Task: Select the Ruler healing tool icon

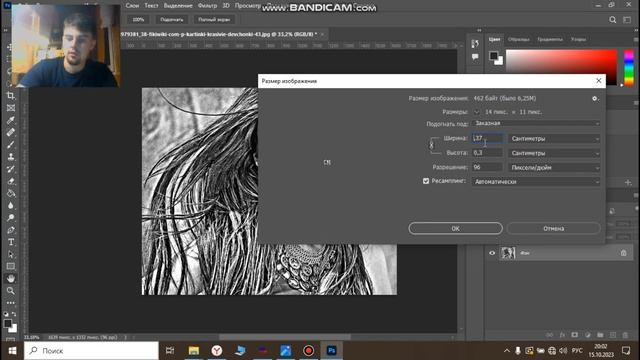Action: (11, 132)
